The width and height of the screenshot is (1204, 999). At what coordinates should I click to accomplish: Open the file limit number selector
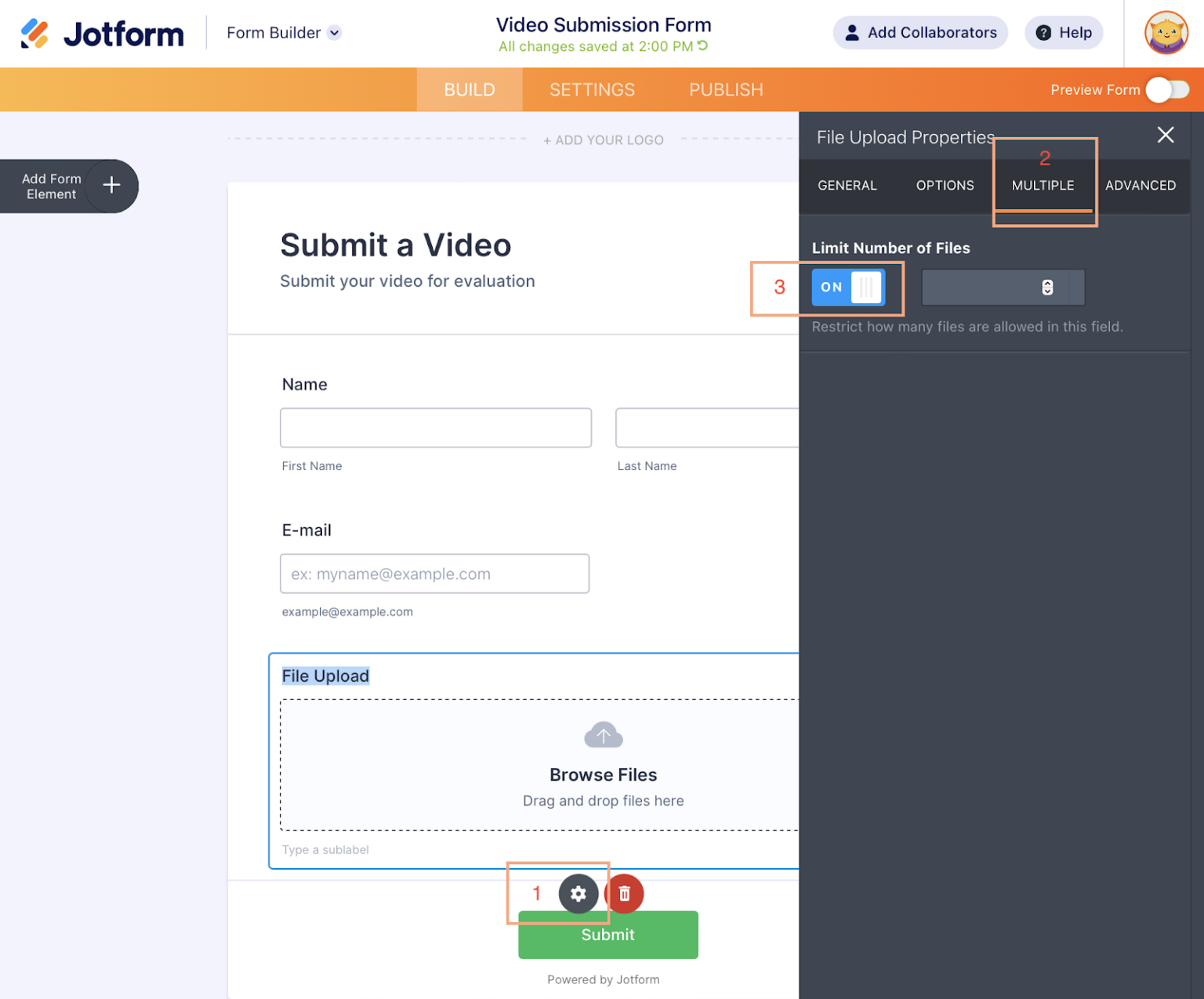[x=1003, y=287]
